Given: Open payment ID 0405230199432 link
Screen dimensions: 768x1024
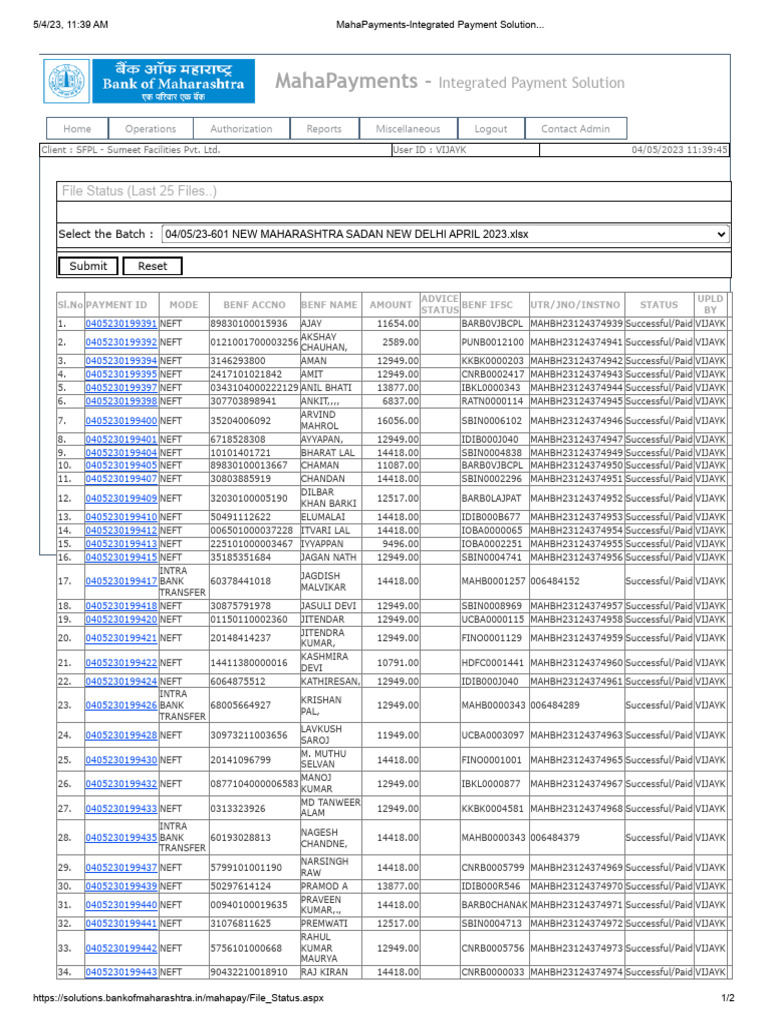Looking at the screenshot, I should (x=121, y=784).
